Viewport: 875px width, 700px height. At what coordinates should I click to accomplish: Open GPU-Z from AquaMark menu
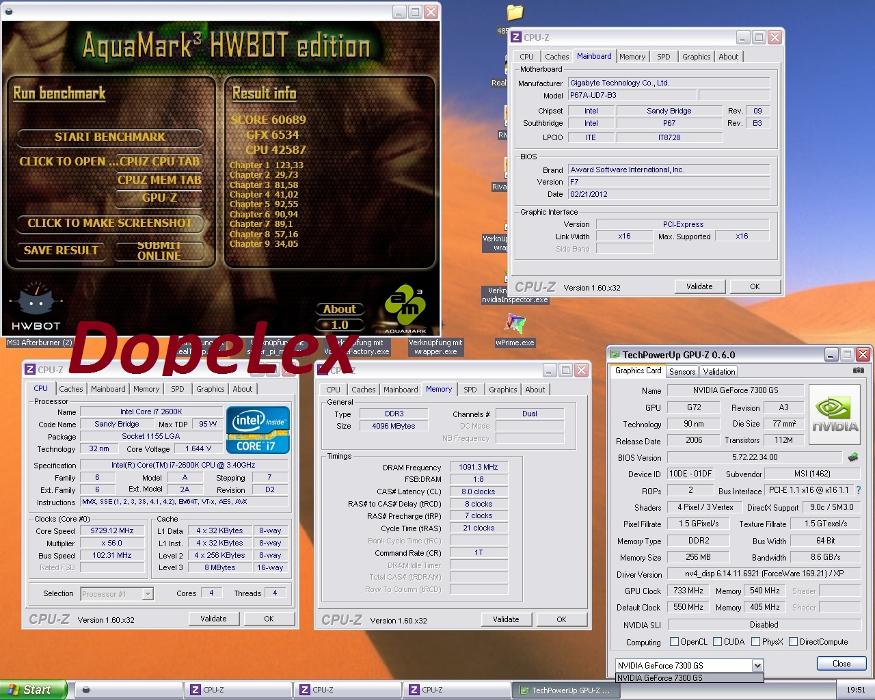[x=159, y=198]
